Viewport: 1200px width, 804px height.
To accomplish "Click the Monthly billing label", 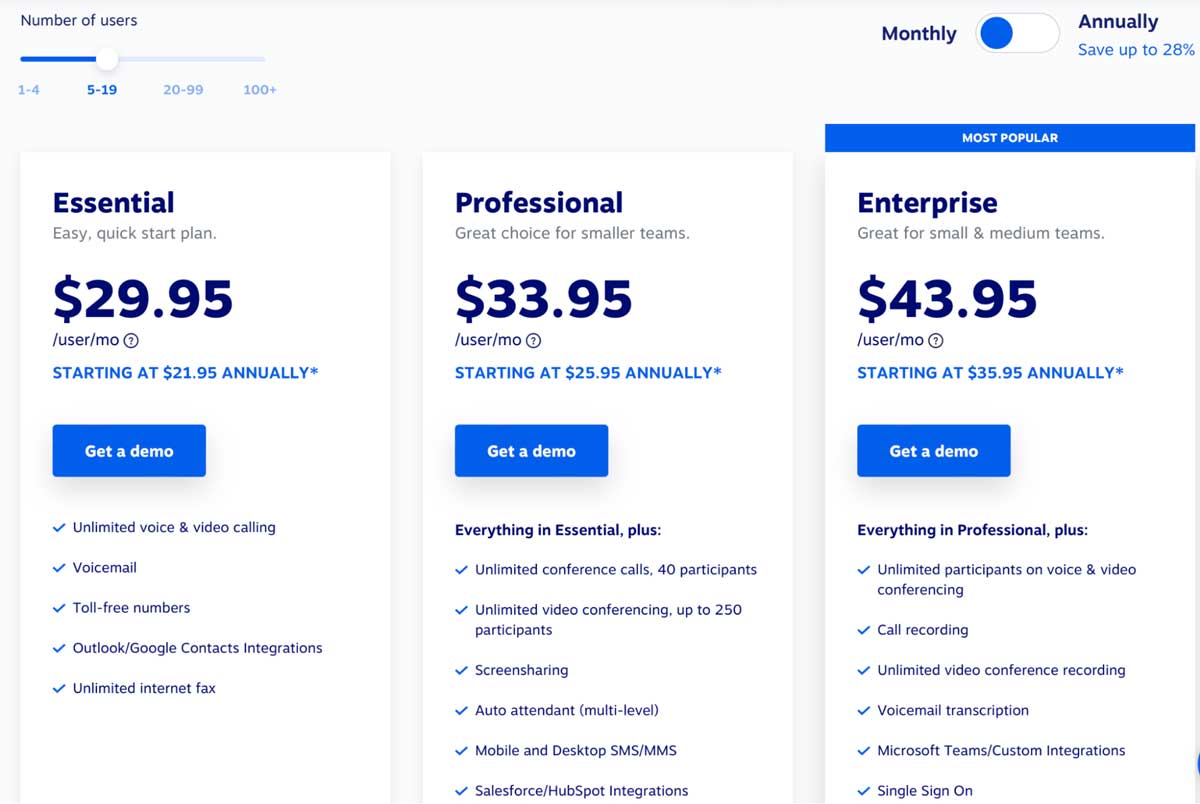I will click(x=918, y=33).
